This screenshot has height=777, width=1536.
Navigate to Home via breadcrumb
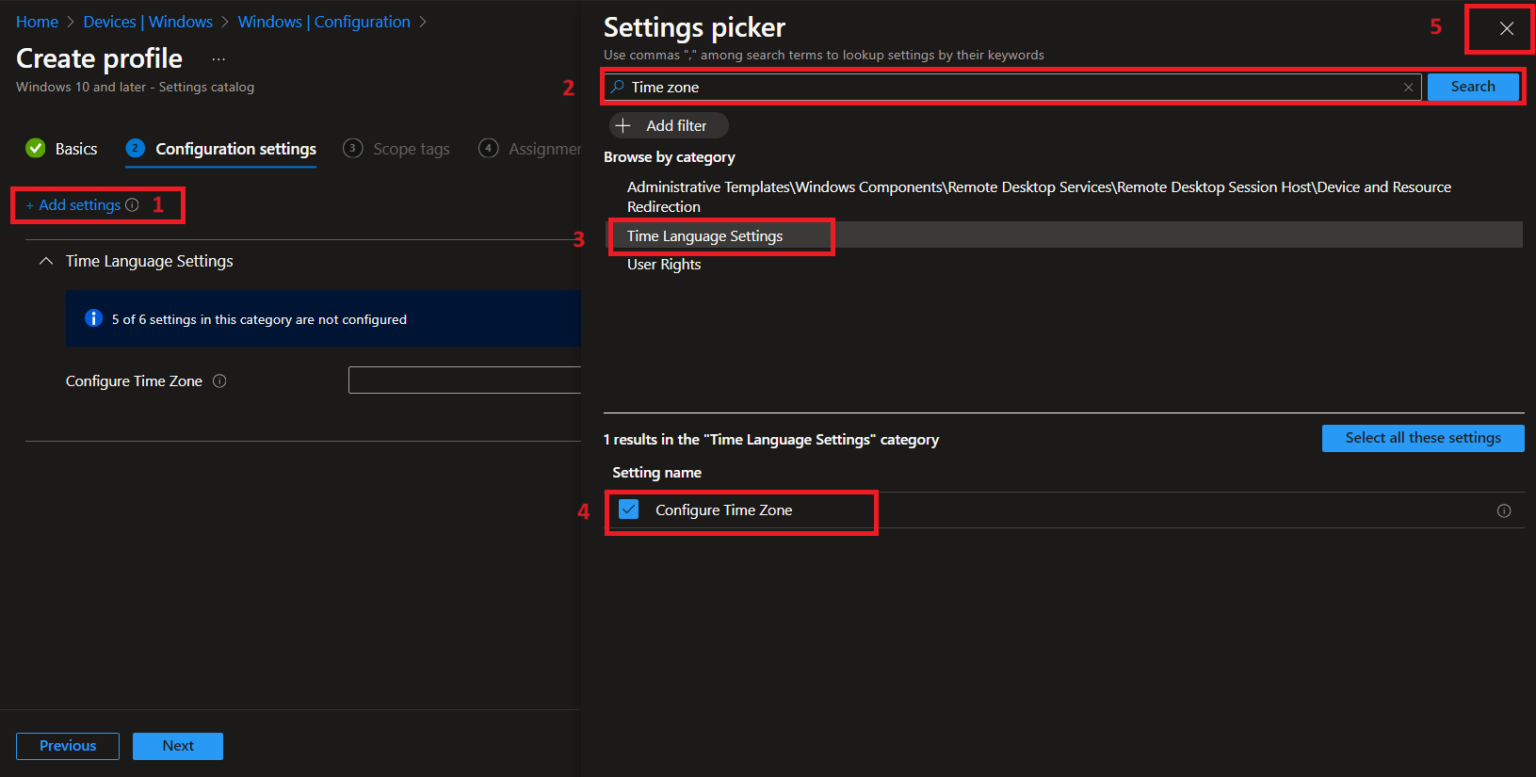(x=36, y=21)
